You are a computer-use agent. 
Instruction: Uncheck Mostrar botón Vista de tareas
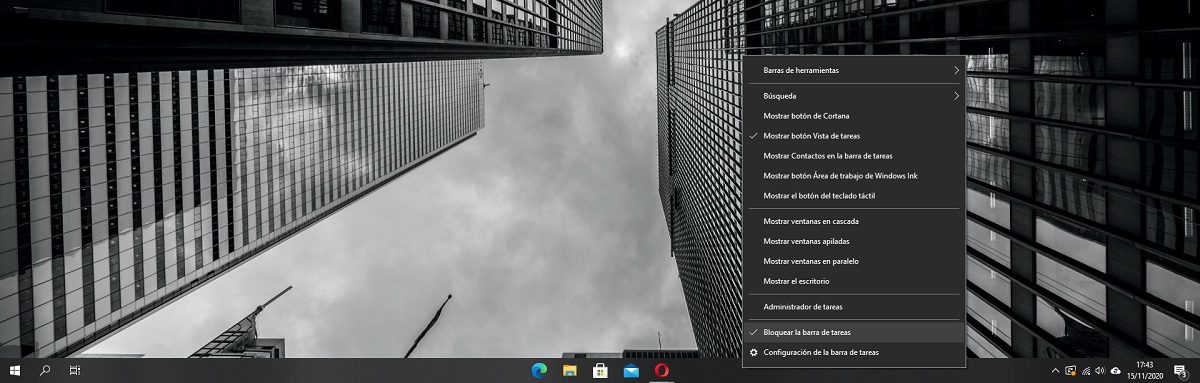click(854, 136)
